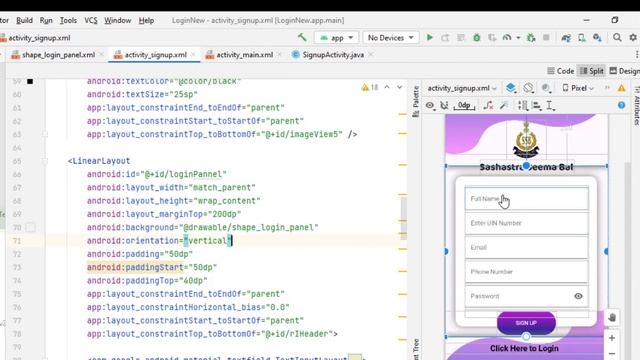Image resolution: width=640 pixels, height=360 pixels.
Task: Click Infer Constraints magic wand icon
Action: click(x=504, y=106)
